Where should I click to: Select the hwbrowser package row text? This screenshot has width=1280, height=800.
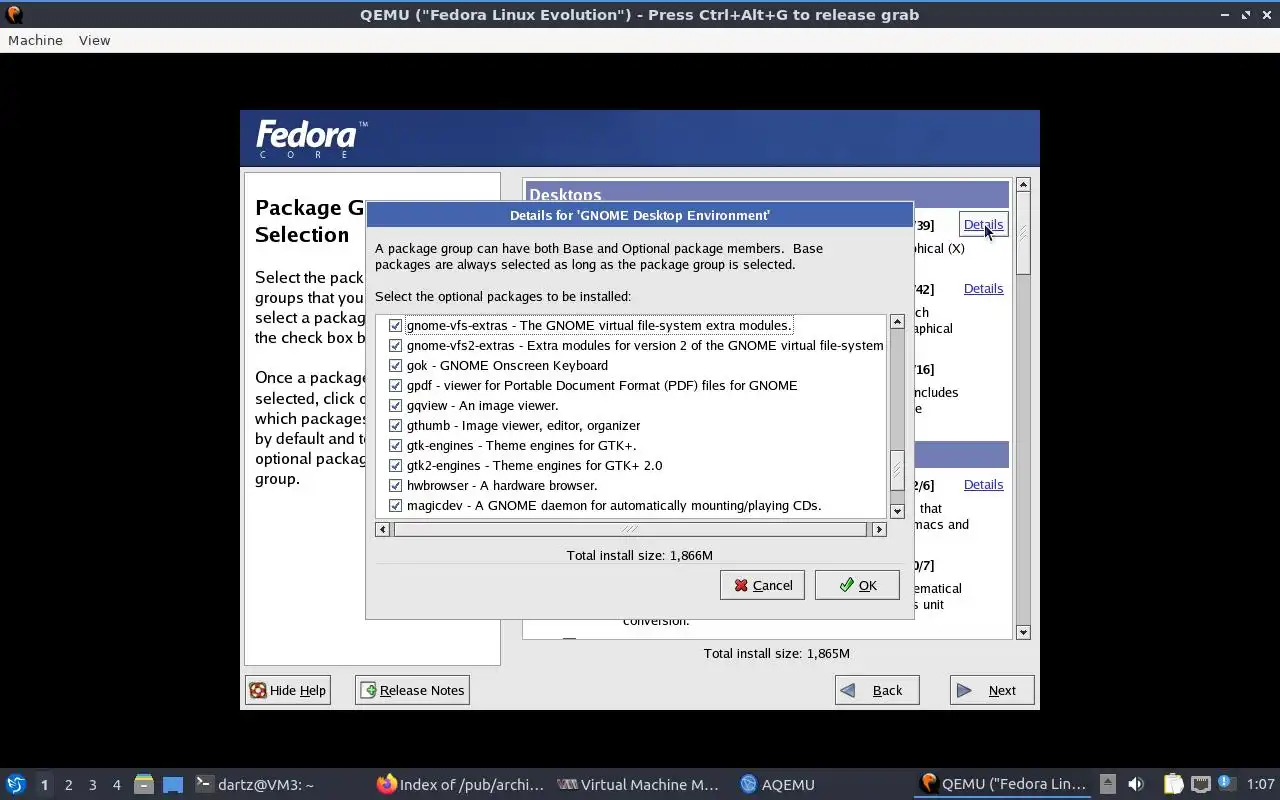502,486
